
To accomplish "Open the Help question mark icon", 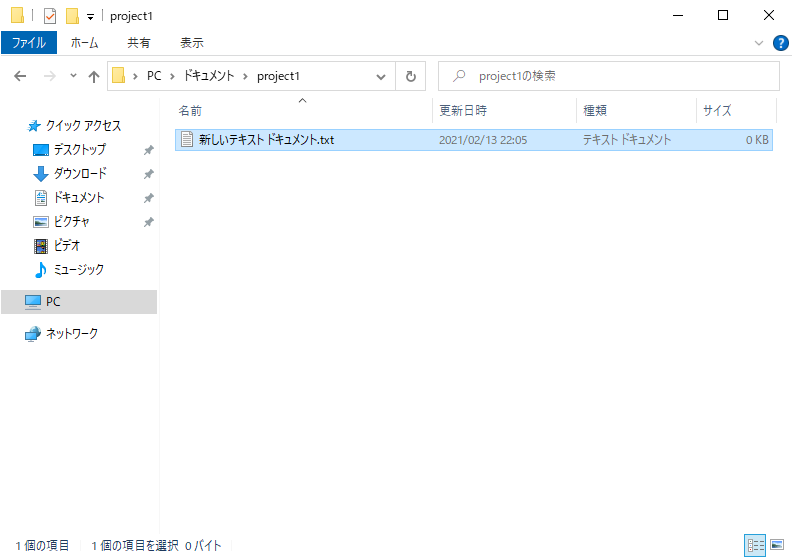I will point(780,43).
